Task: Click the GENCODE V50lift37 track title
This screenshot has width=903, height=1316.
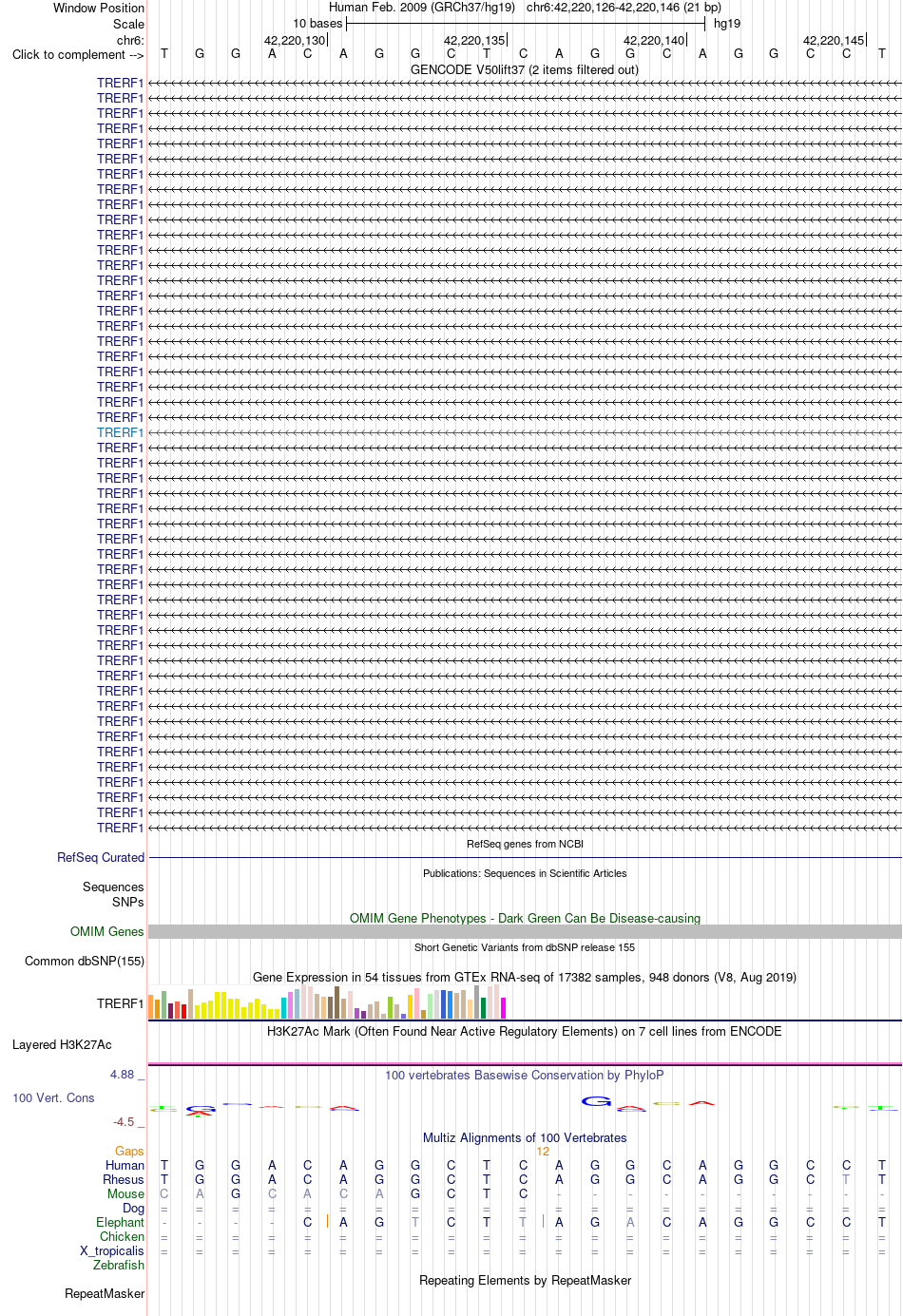Action: pyautogui.click(x=525, y=69)
